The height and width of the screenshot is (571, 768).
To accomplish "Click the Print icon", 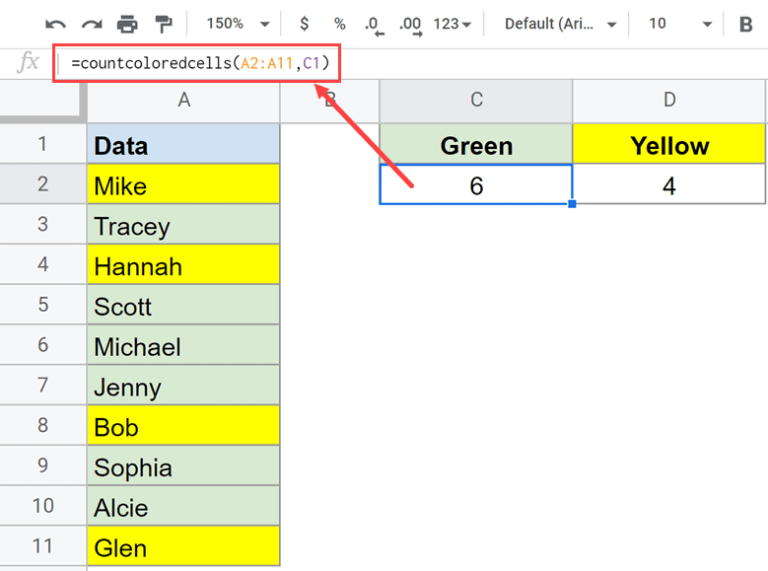I will (127, 23).
